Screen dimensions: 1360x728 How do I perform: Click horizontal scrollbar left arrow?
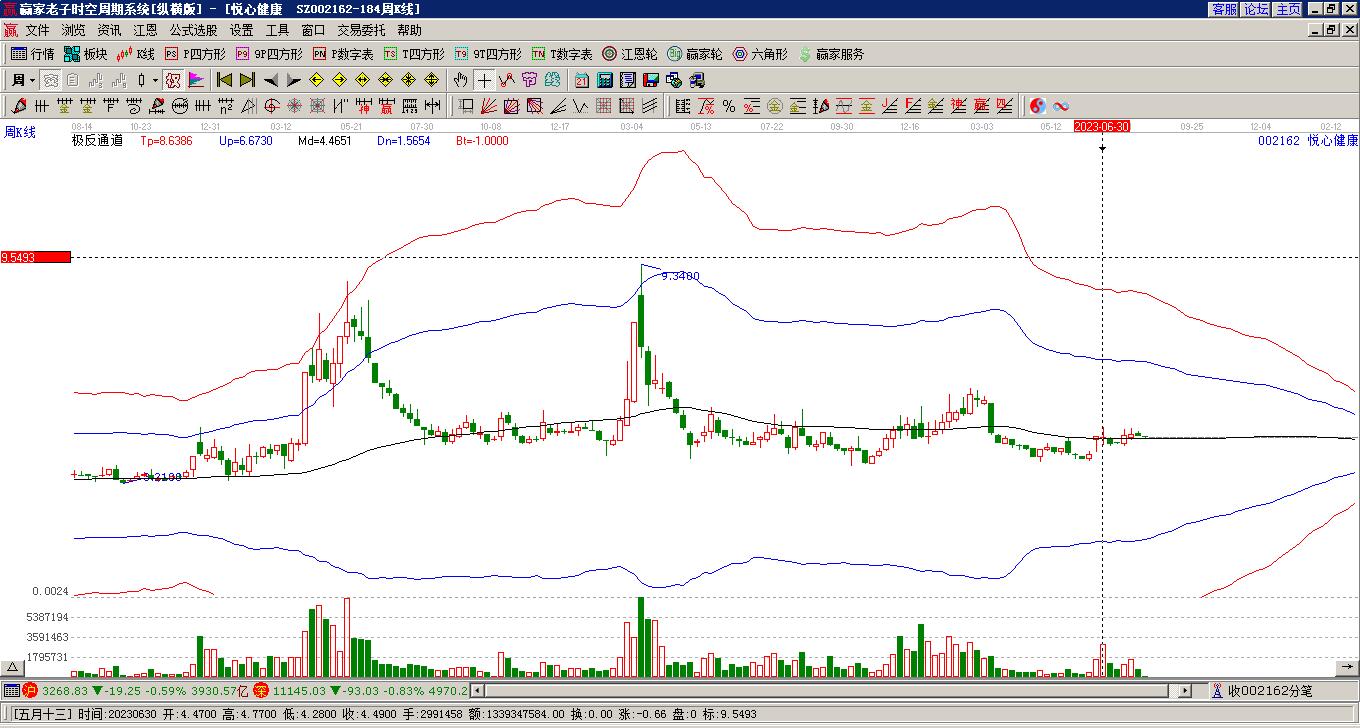[x=477, y=690]
